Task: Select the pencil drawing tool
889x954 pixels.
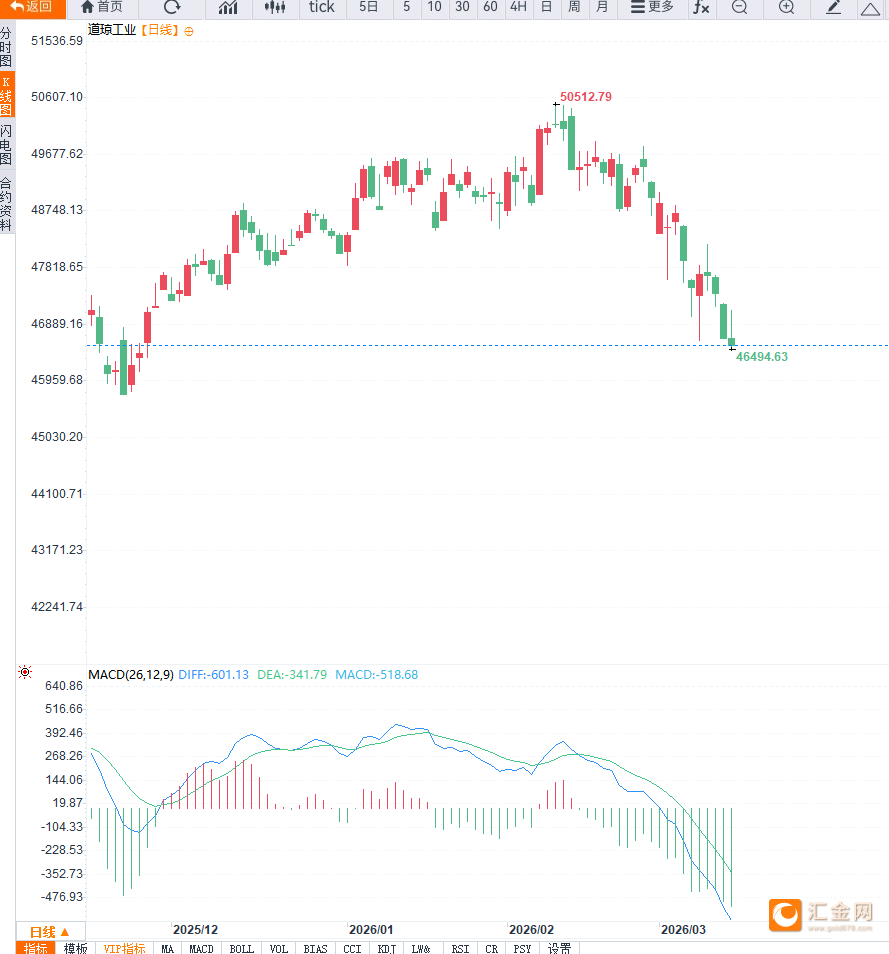Action: pyautogui.click(x=834, y=7)
